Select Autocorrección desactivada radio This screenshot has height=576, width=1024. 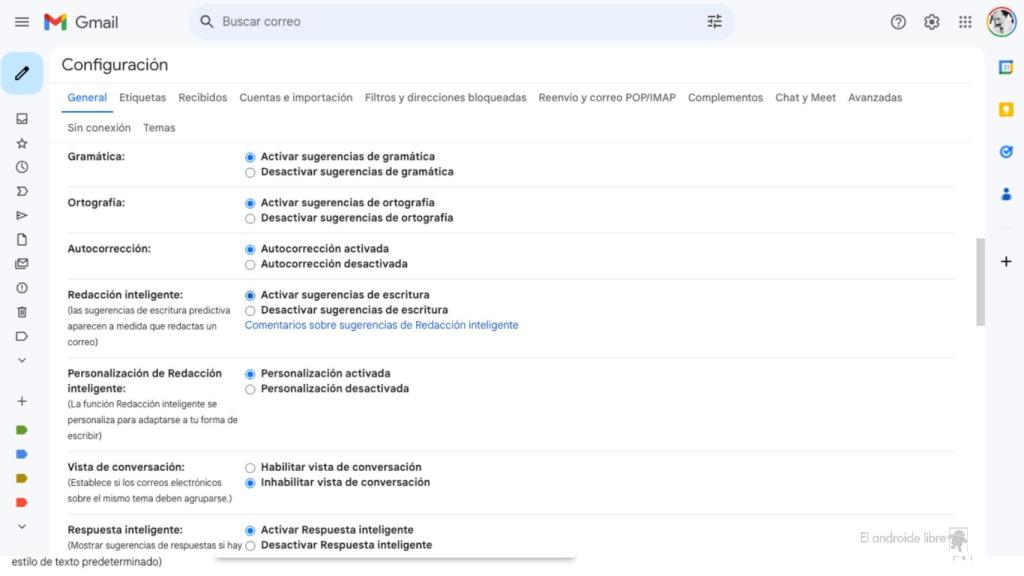(x=250, y=264)
